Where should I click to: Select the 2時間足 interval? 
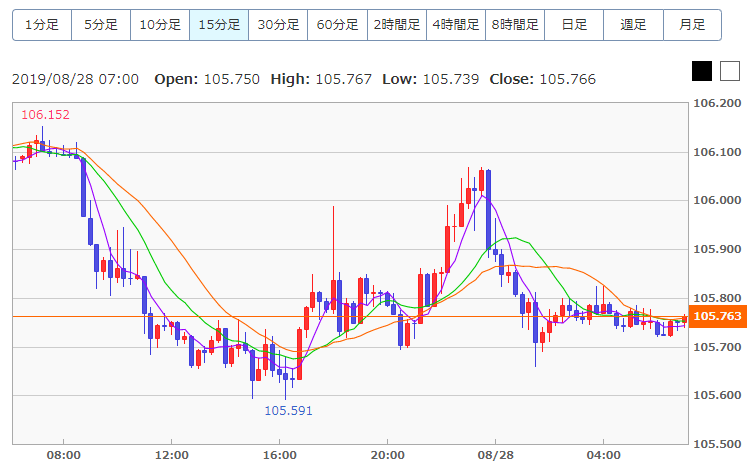[397, 25]
